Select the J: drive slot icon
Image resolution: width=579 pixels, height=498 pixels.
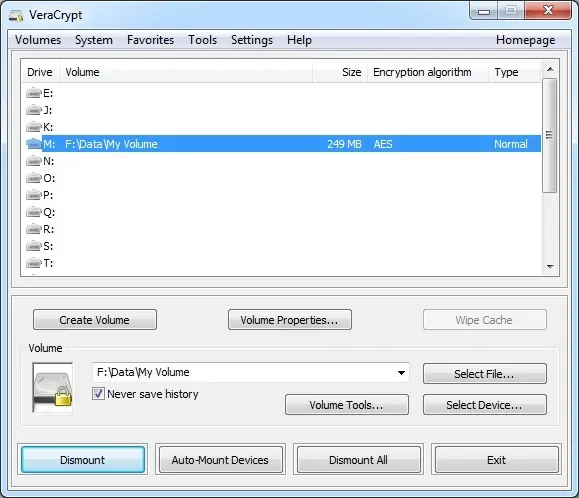(x=34, y=110)
